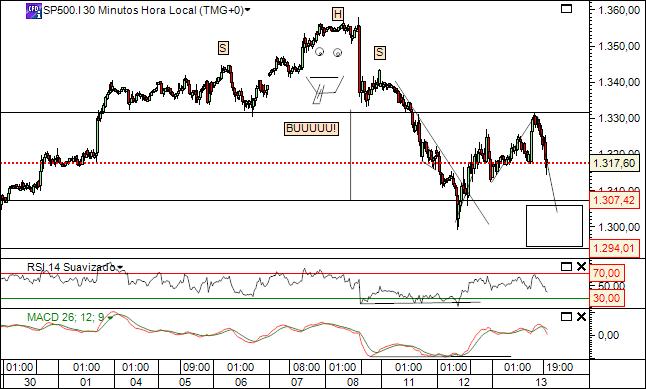The width and height of the screenshot is (646, 389).
Task: Click the red price level tag 1.294,01
Action: pyautogui.click(x=614, y=248)
